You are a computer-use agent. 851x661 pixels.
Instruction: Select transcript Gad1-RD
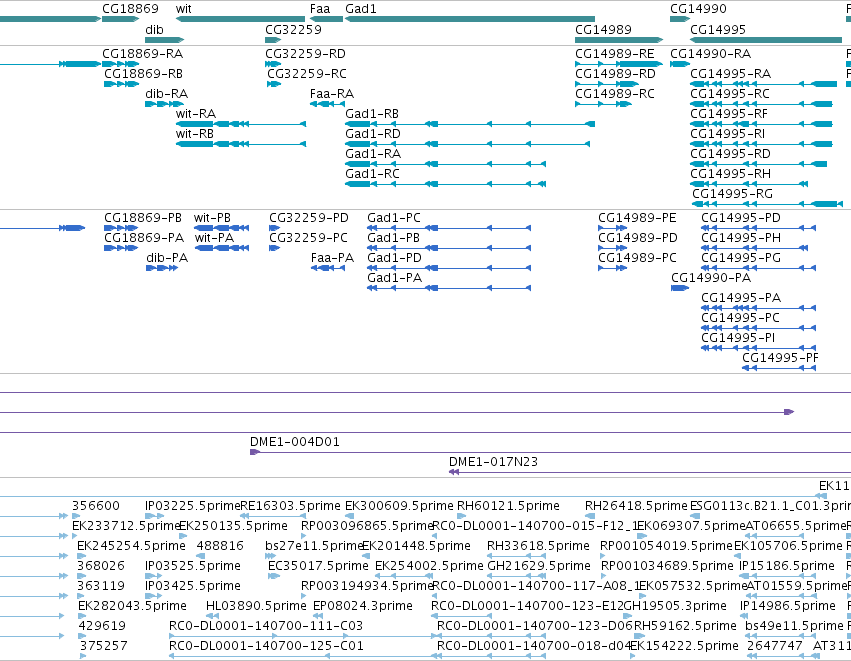[x=372, y=134]
